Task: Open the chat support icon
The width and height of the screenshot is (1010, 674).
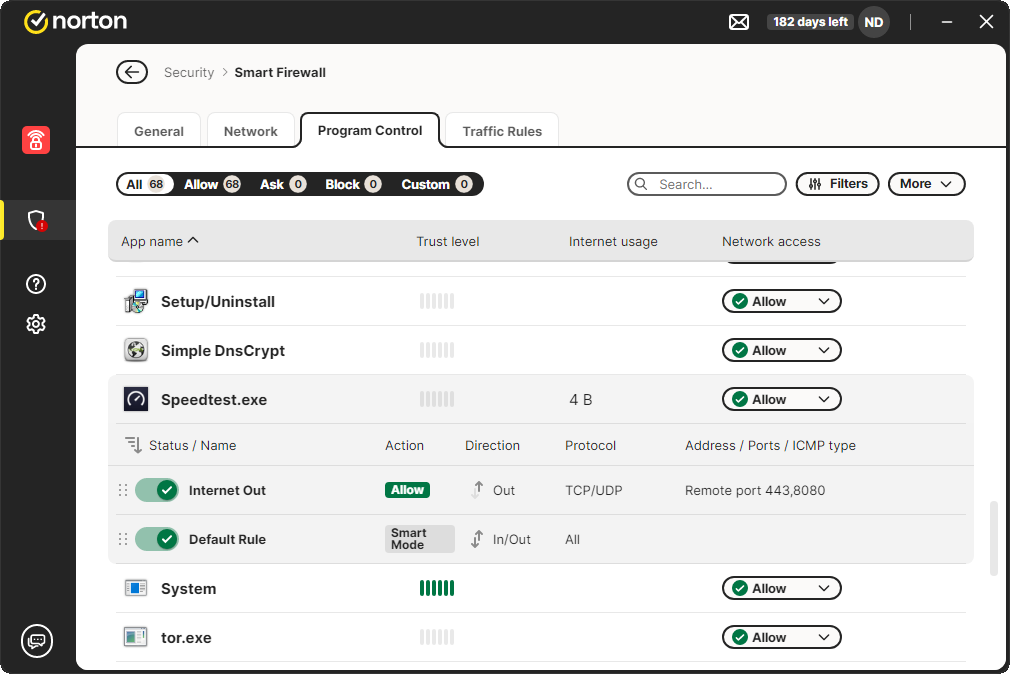Action: click(x=36, y=641)
